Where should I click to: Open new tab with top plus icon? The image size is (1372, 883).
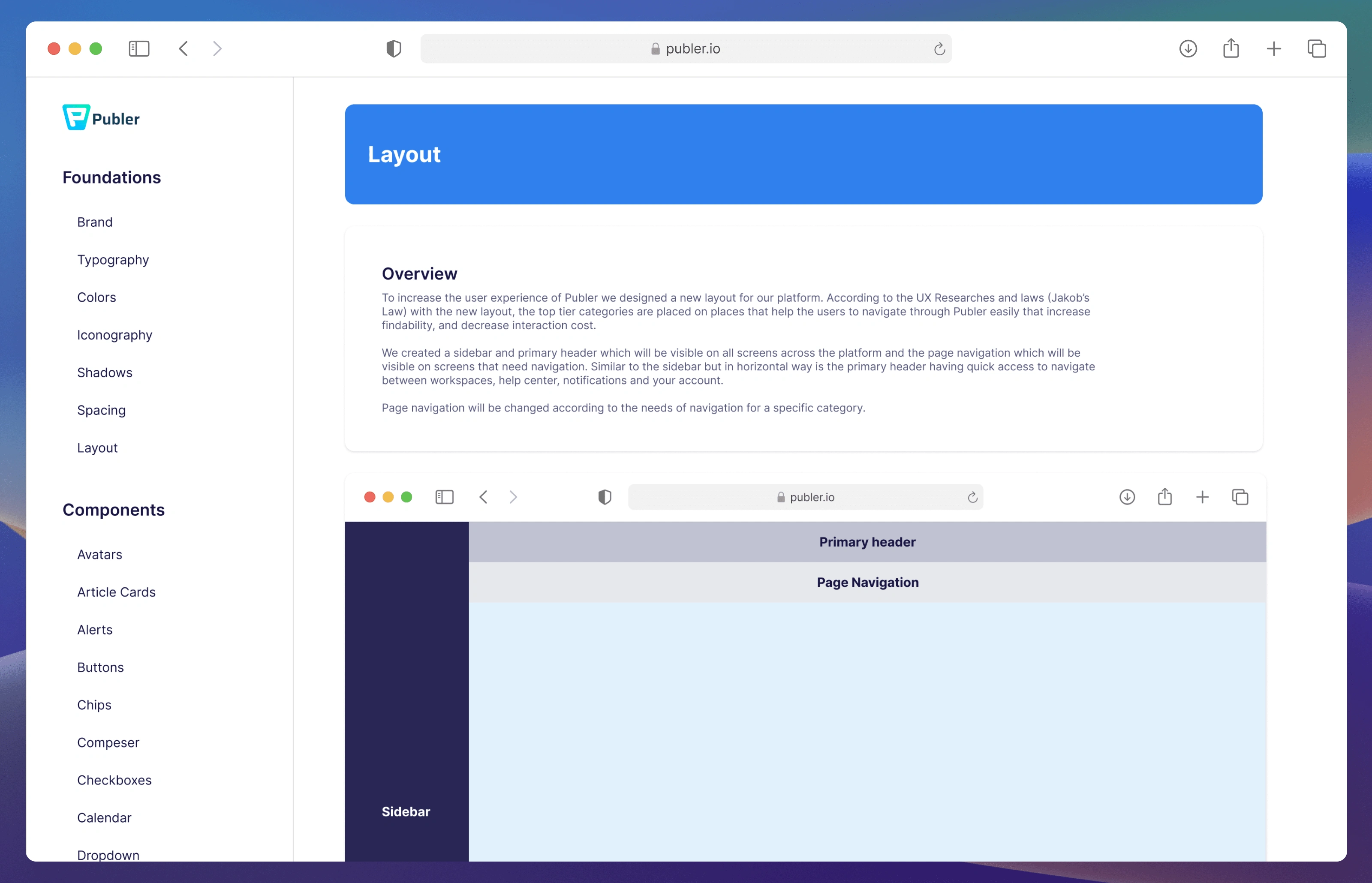coord(1274,49)
